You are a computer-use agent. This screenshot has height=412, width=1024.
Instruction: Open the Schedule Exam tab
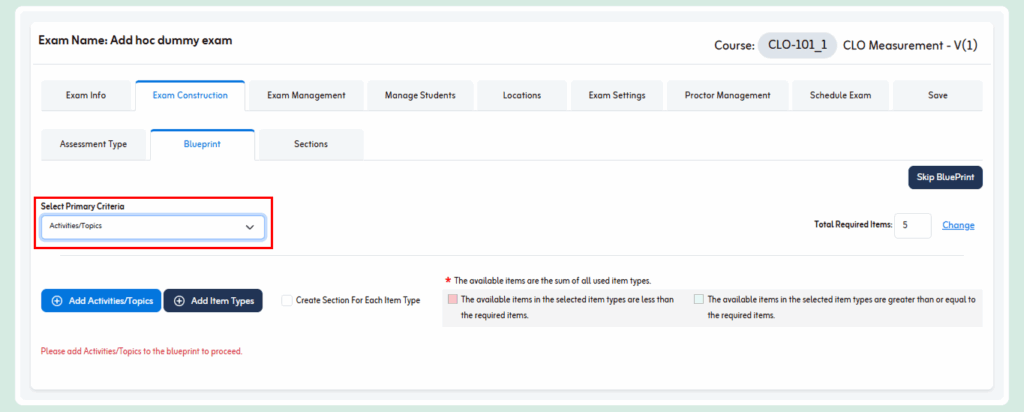[x=840, y=96]
